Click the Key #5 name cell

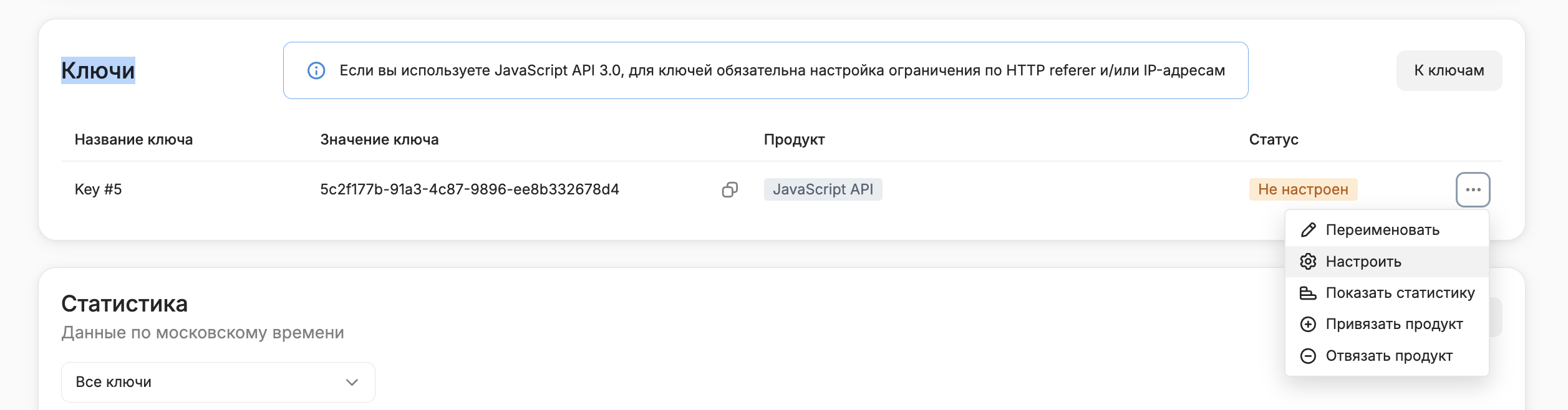coord(99,189)
